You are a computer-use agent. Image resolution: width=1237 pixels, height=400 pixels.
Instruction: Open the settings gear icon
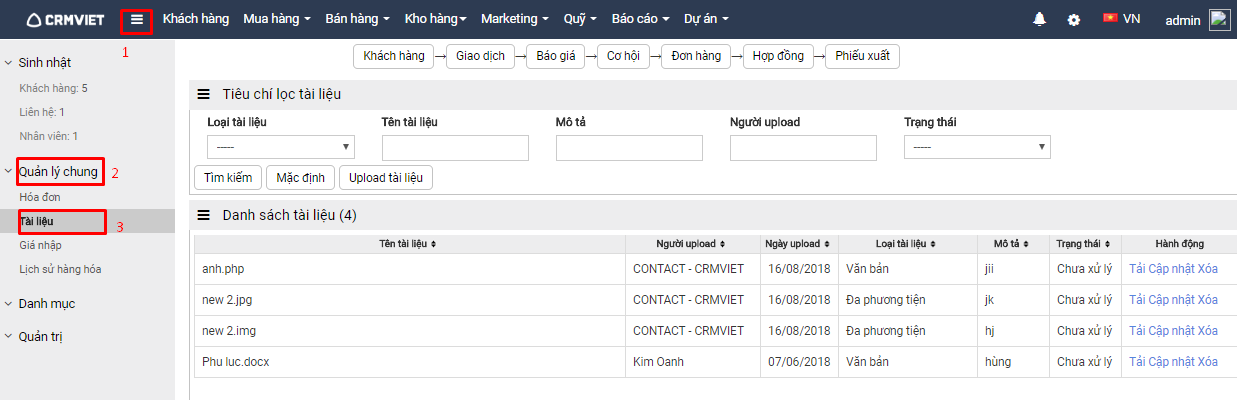[1074, 19]
